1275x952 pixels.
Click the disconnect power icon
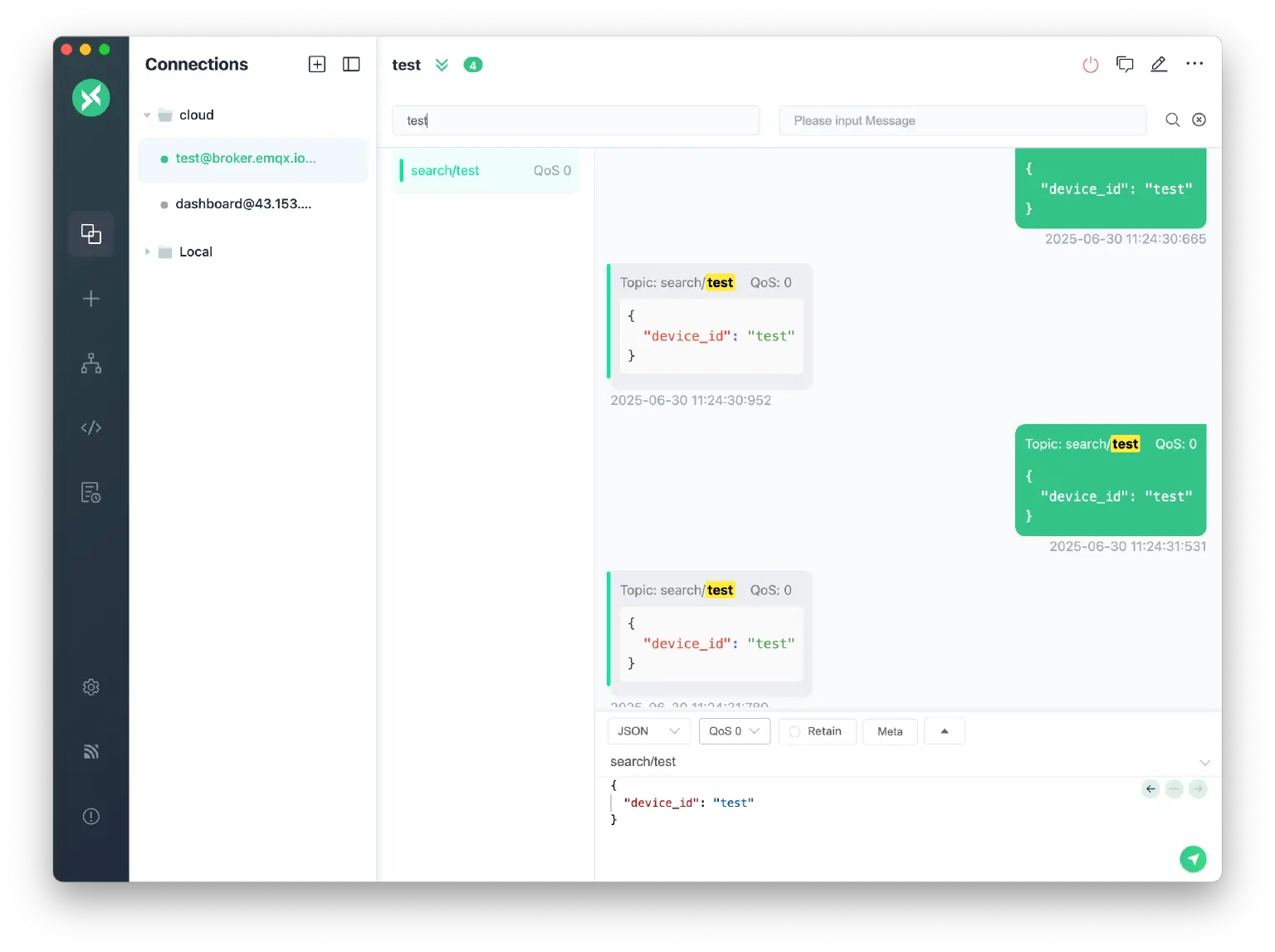coord(1090,65)
